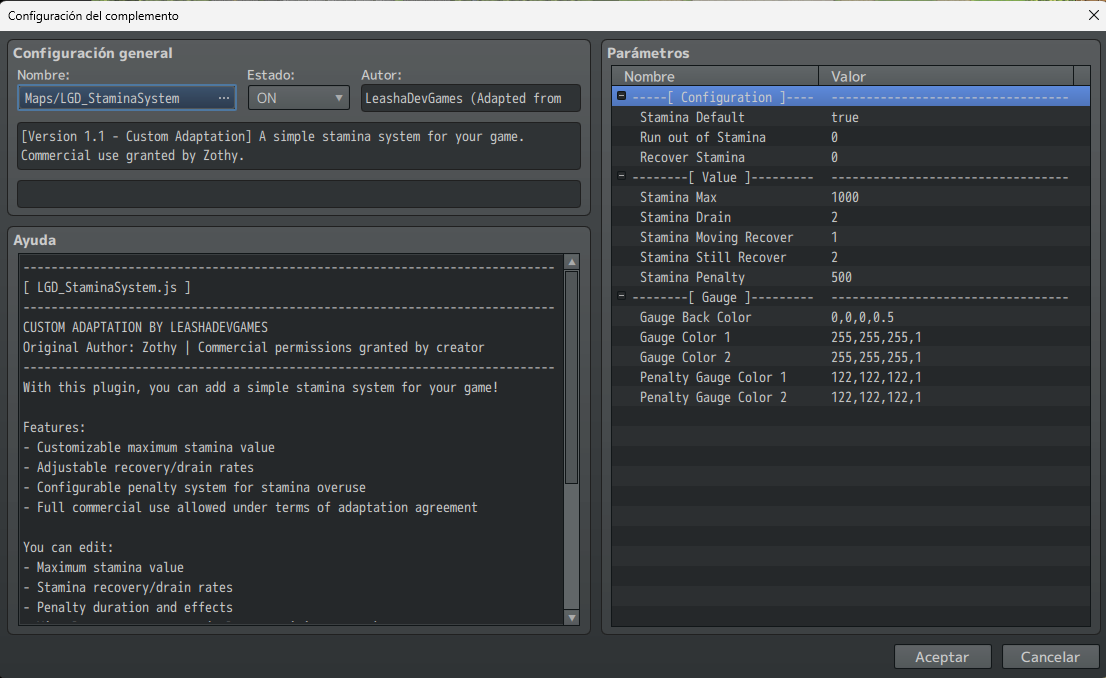Click the Nombre column header

click(x=715, y=76)
